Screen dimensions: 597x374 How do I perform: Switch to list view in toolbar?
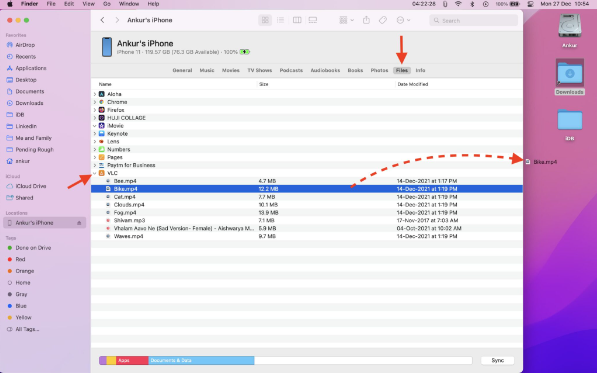(x=281, y=20)
